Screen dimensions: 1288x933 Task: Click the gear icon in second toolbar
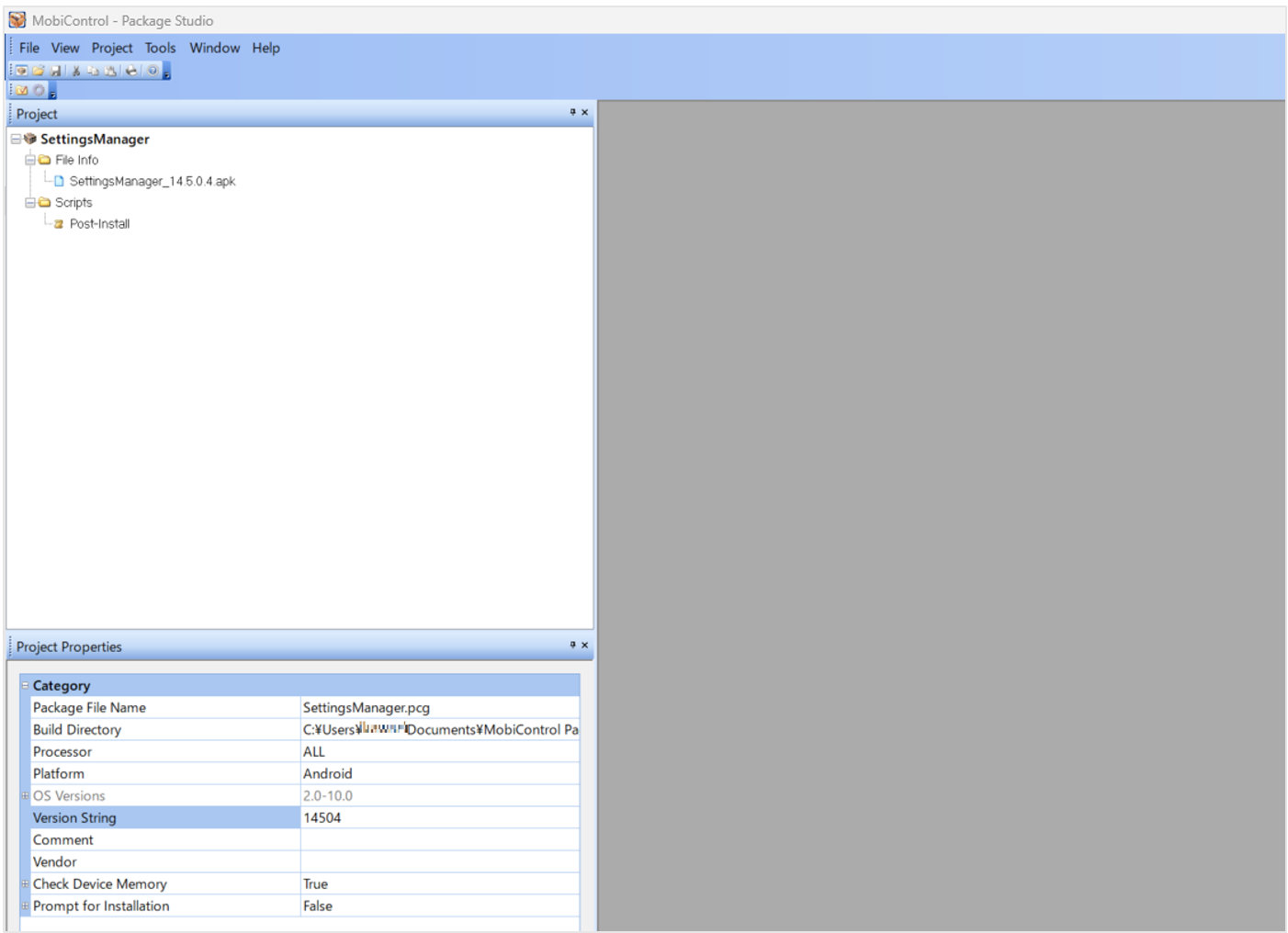point(40,91)
